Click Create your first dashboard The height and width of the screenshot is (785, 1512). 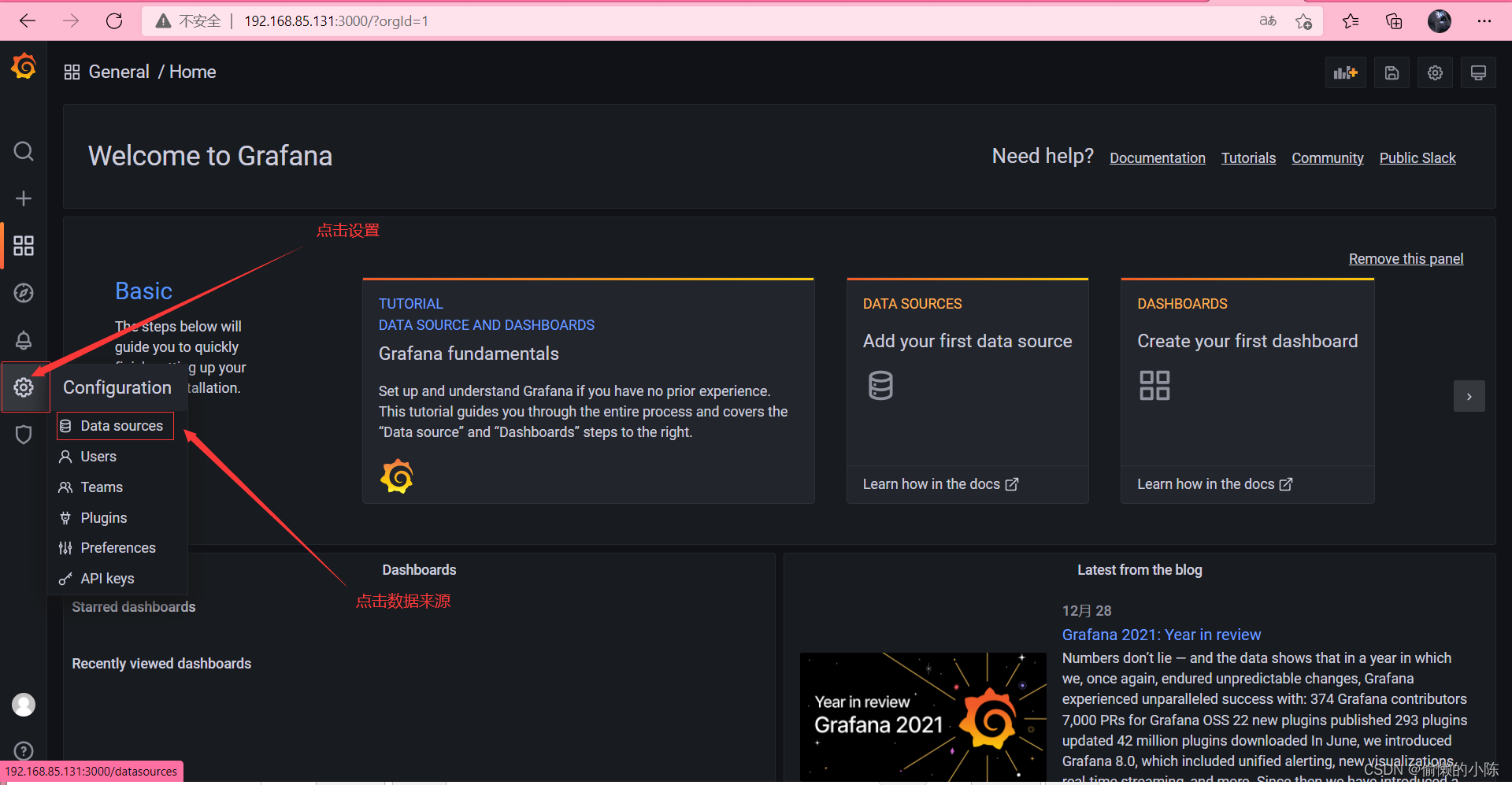click(x=1247, y=341)
